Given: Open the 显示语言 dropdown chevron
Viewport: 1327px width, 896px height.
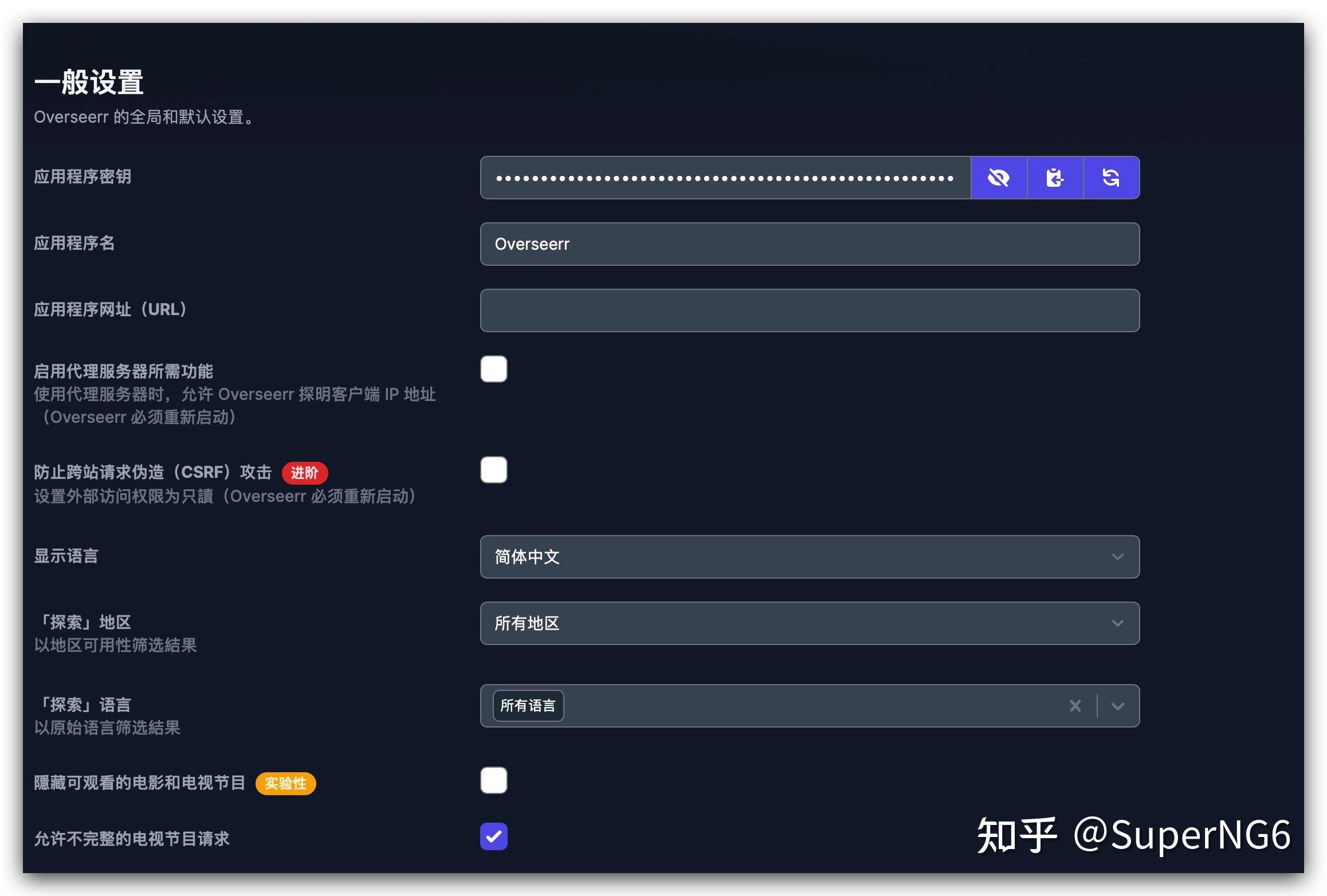Looking at the screenshot, I should [1116, 557].
